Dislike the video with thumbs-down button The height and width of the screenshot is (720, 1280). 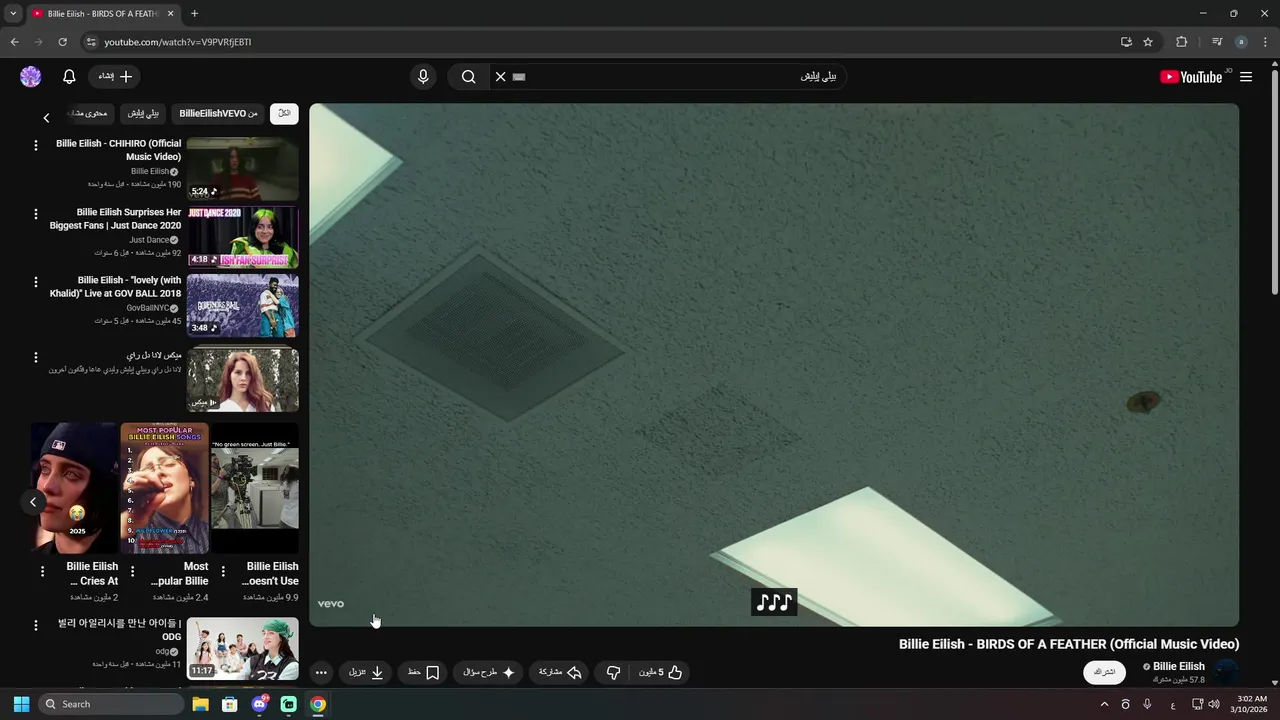pos(614,673)
